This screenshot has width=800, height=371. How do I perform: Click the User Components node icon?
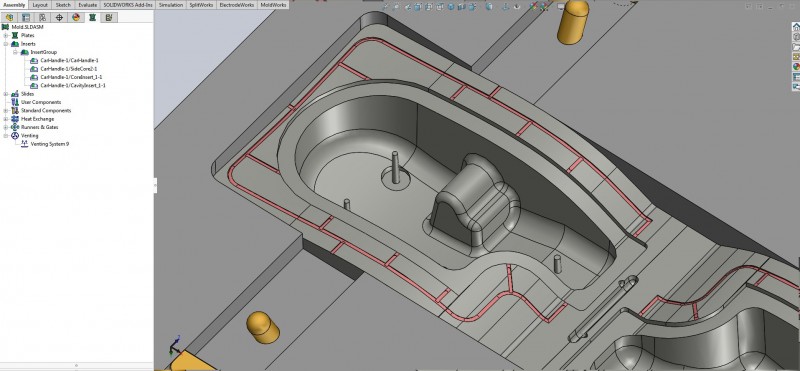[15, 102]
